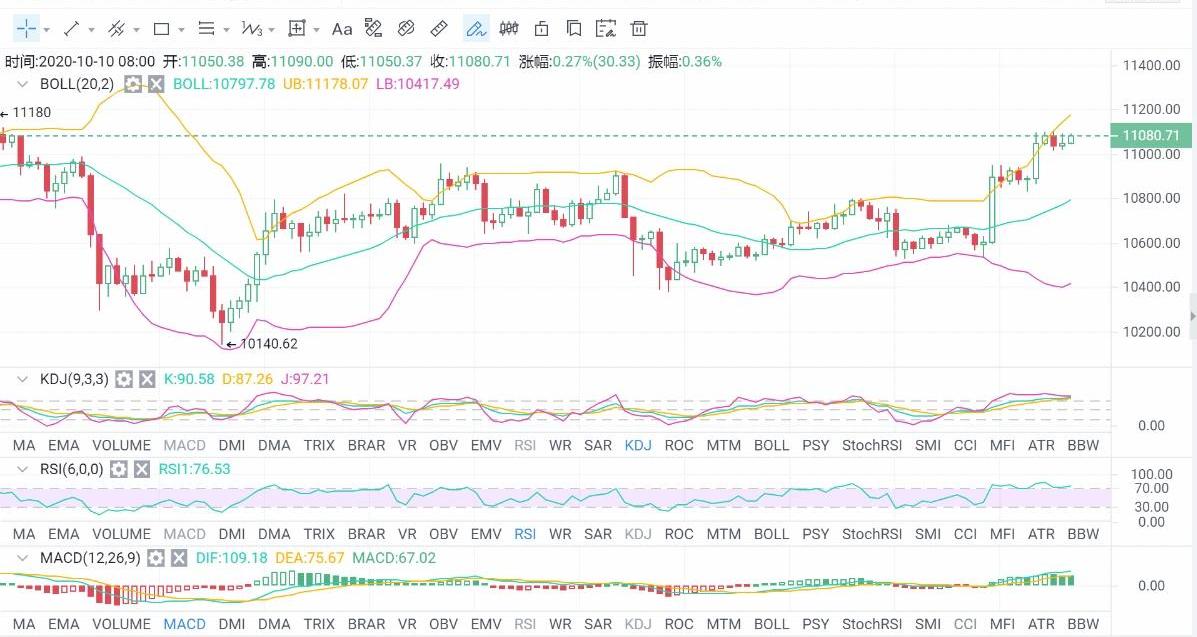This screenshot has width=1197, height=637.
Task: Click the trash icon to delete drawings
Action: (x=639, y=28)
